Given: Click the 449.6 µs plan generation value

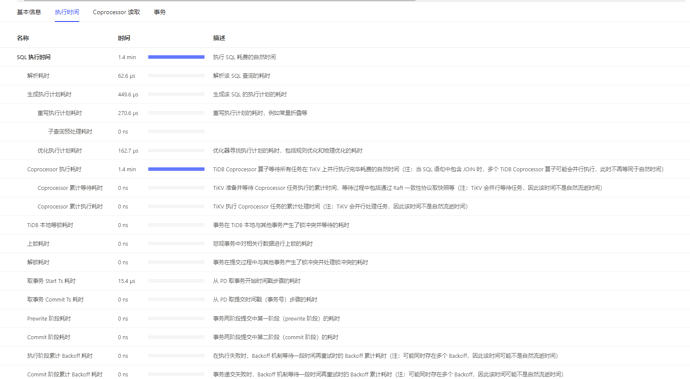Looking at the screenshot, I should coord(128,94).
